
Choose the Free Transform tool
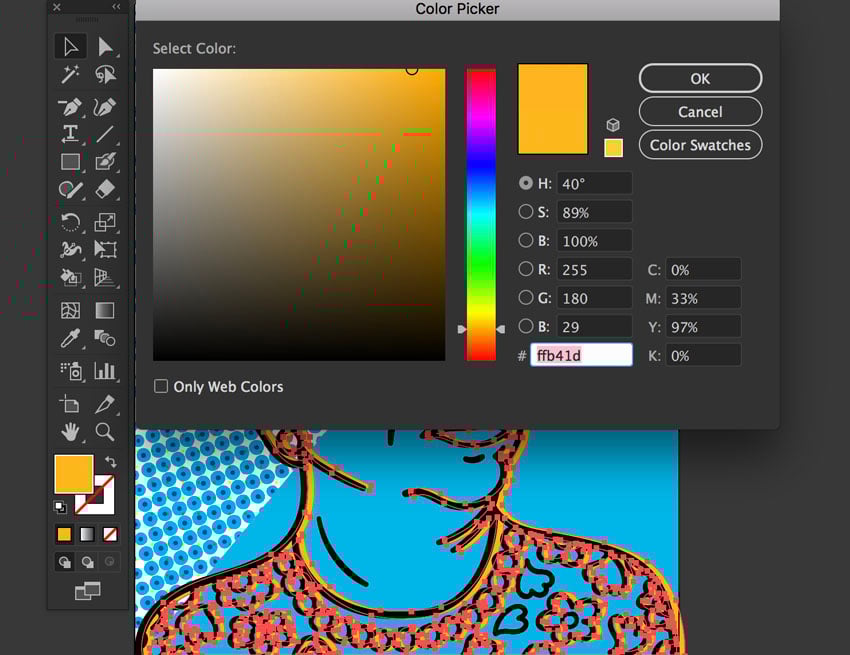tap(105, 249)
